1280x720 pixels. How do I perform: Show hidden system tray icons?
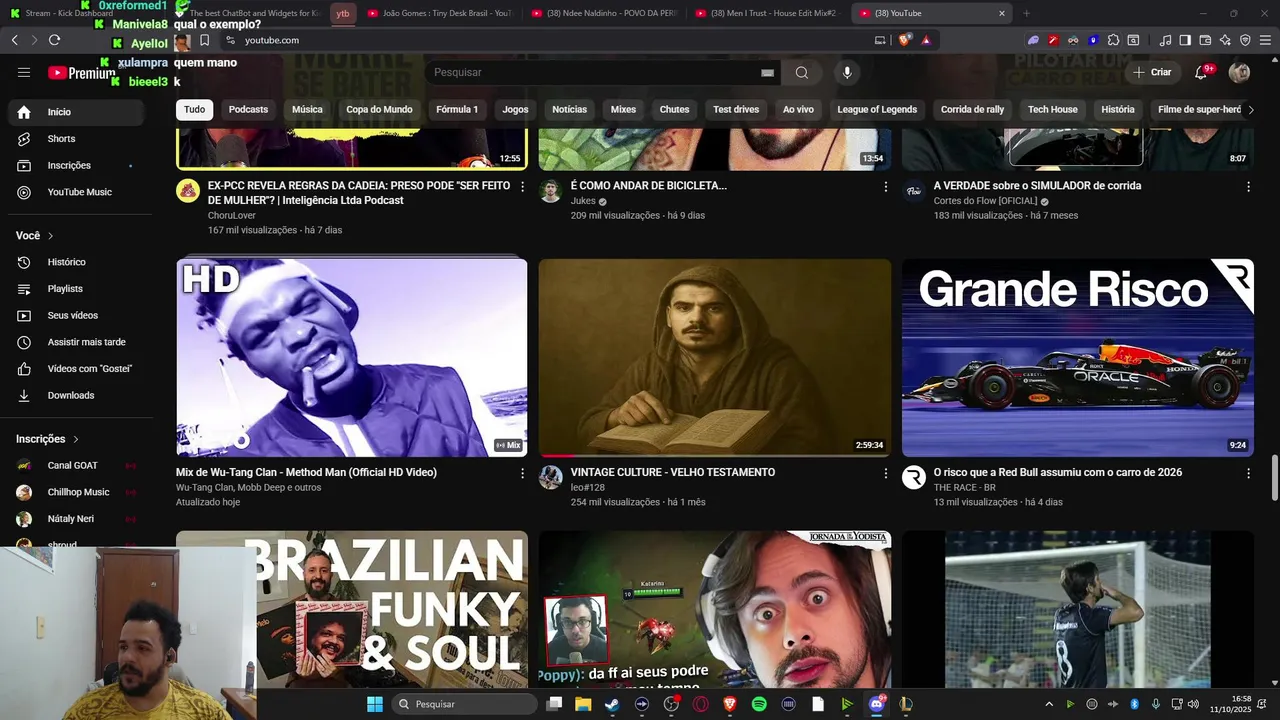pyautogui.click(x=1049, y=704)
